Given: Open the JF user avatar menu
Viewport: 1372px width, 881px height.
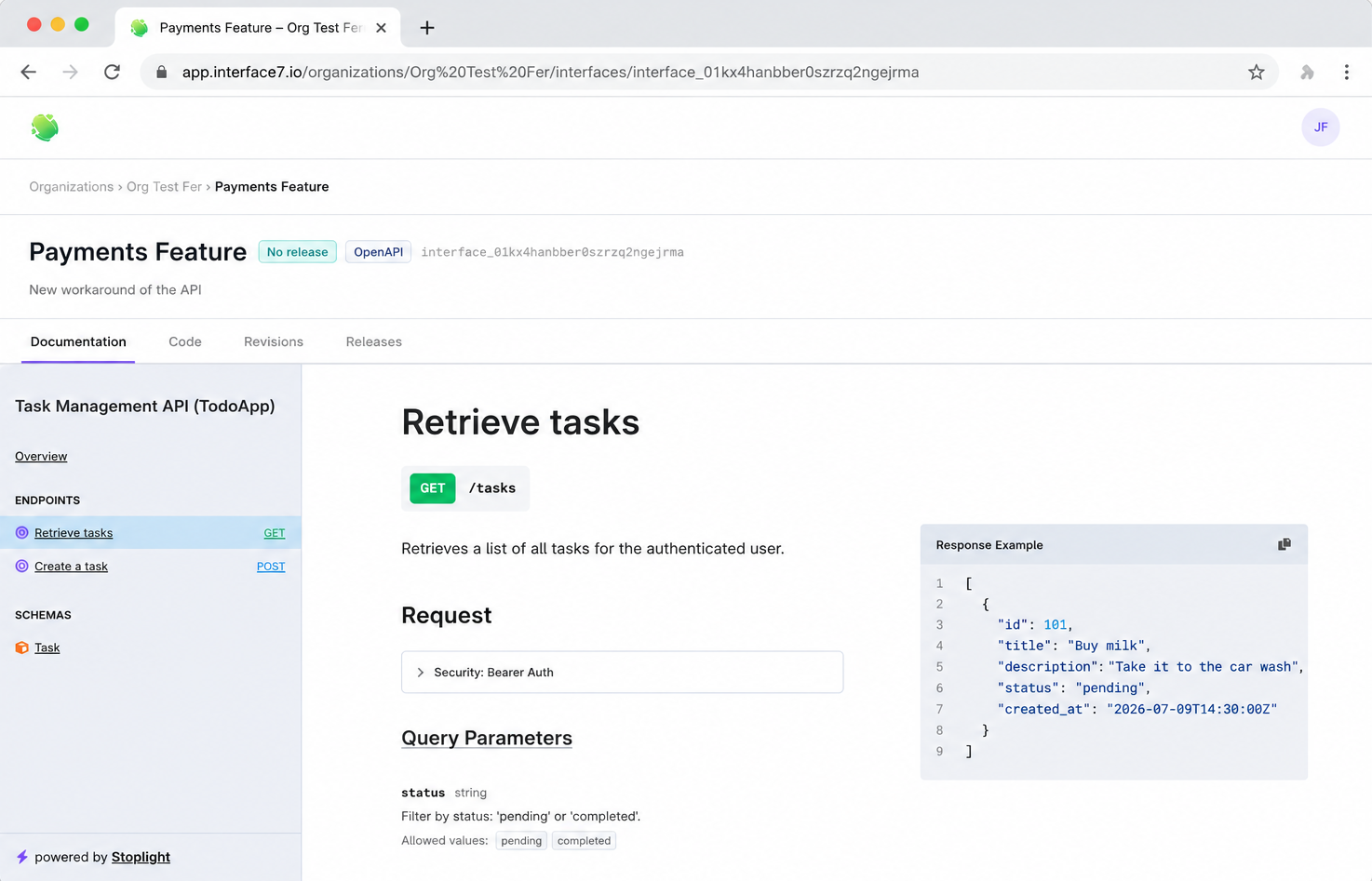Looking at the screenshot, I should [x=1320, y=127].
